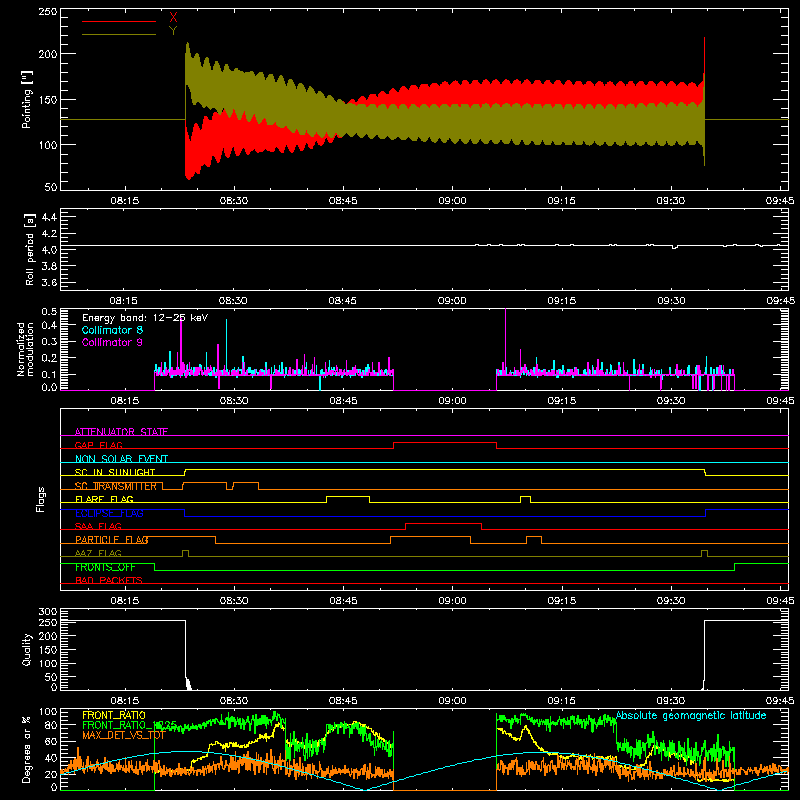Click the MAX_DET_VS_TOT legend entry
The width and height of the screenshot is (800, 800).
click(123, 735)
